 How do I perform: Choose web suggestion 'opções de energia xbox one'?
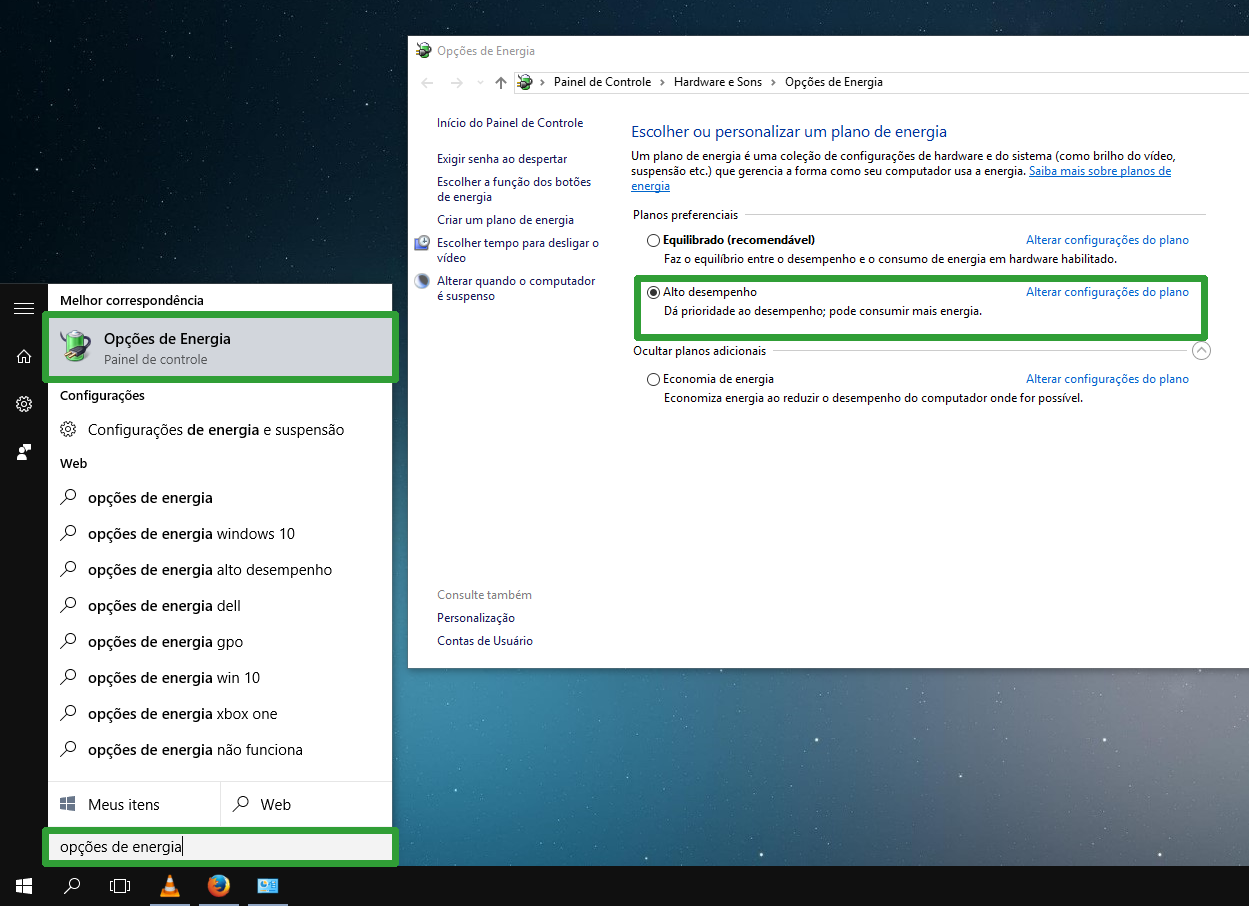coord(220,714)
